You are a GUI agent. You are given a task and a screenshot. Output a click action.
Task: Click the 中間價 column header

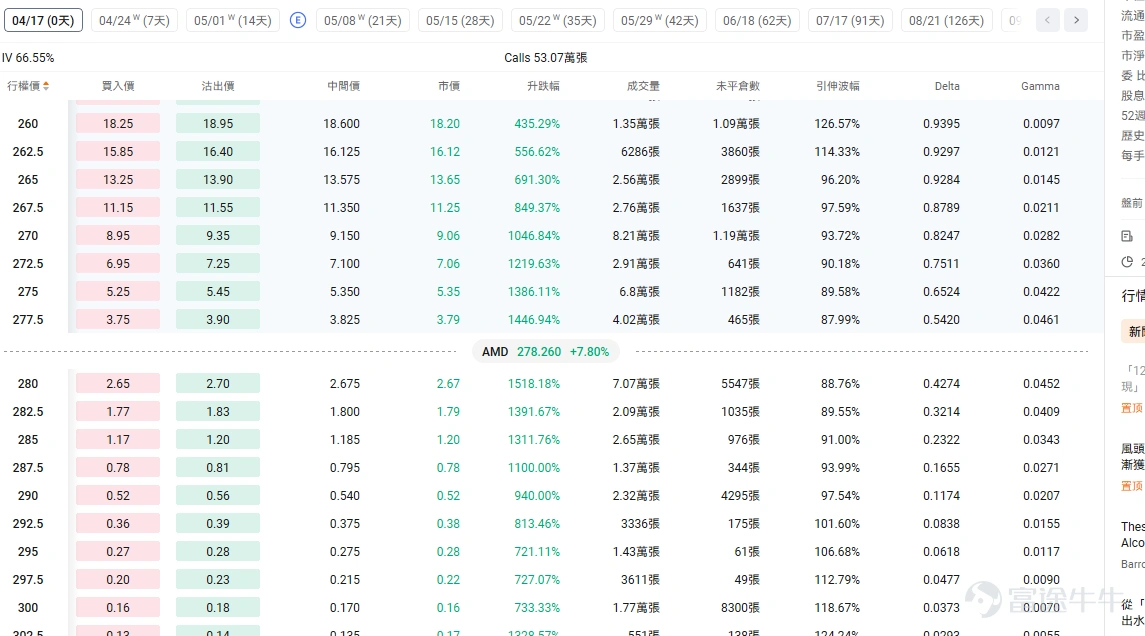(343, 86)
